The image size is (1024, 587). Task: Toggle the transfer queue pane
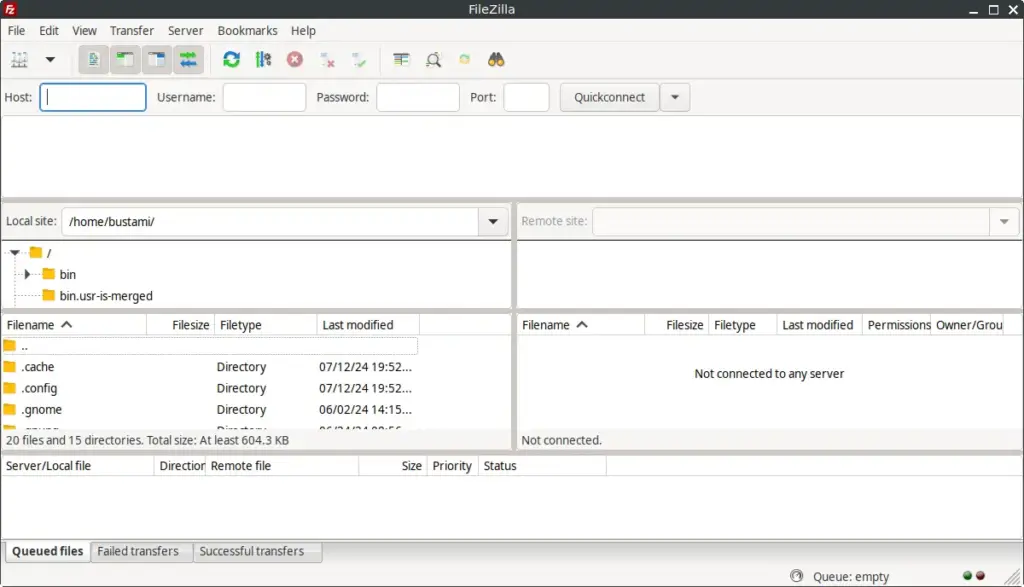(x=188, y=59)
